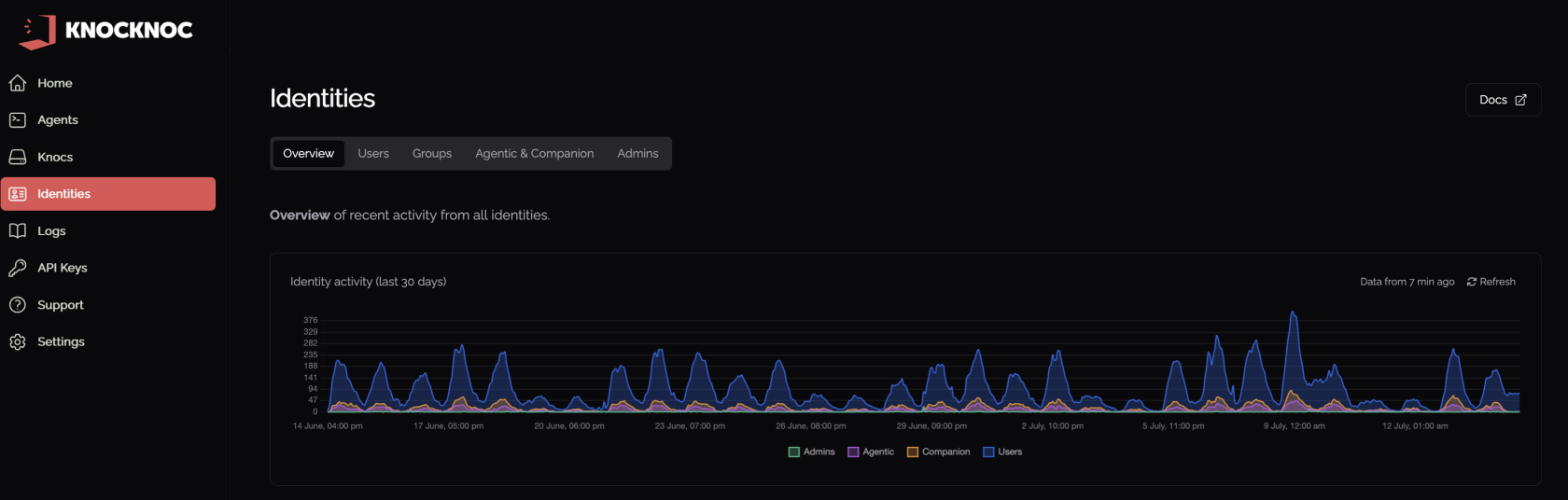Toggle the Admins series green swatch
1568x500 pixels.
pos(794,452)
